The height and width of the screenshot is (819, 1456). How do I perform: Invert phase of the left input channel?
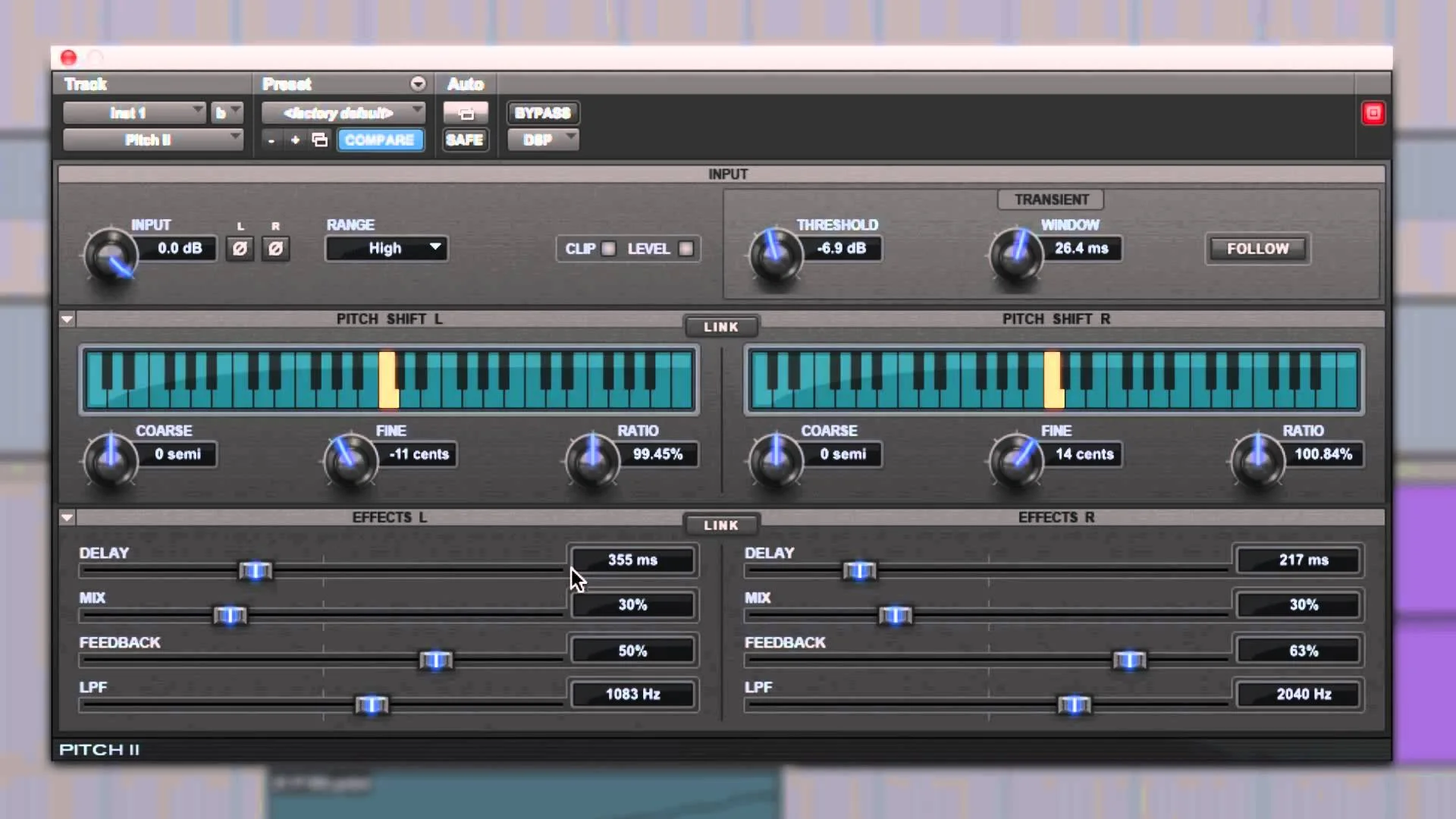pos(240,249)
